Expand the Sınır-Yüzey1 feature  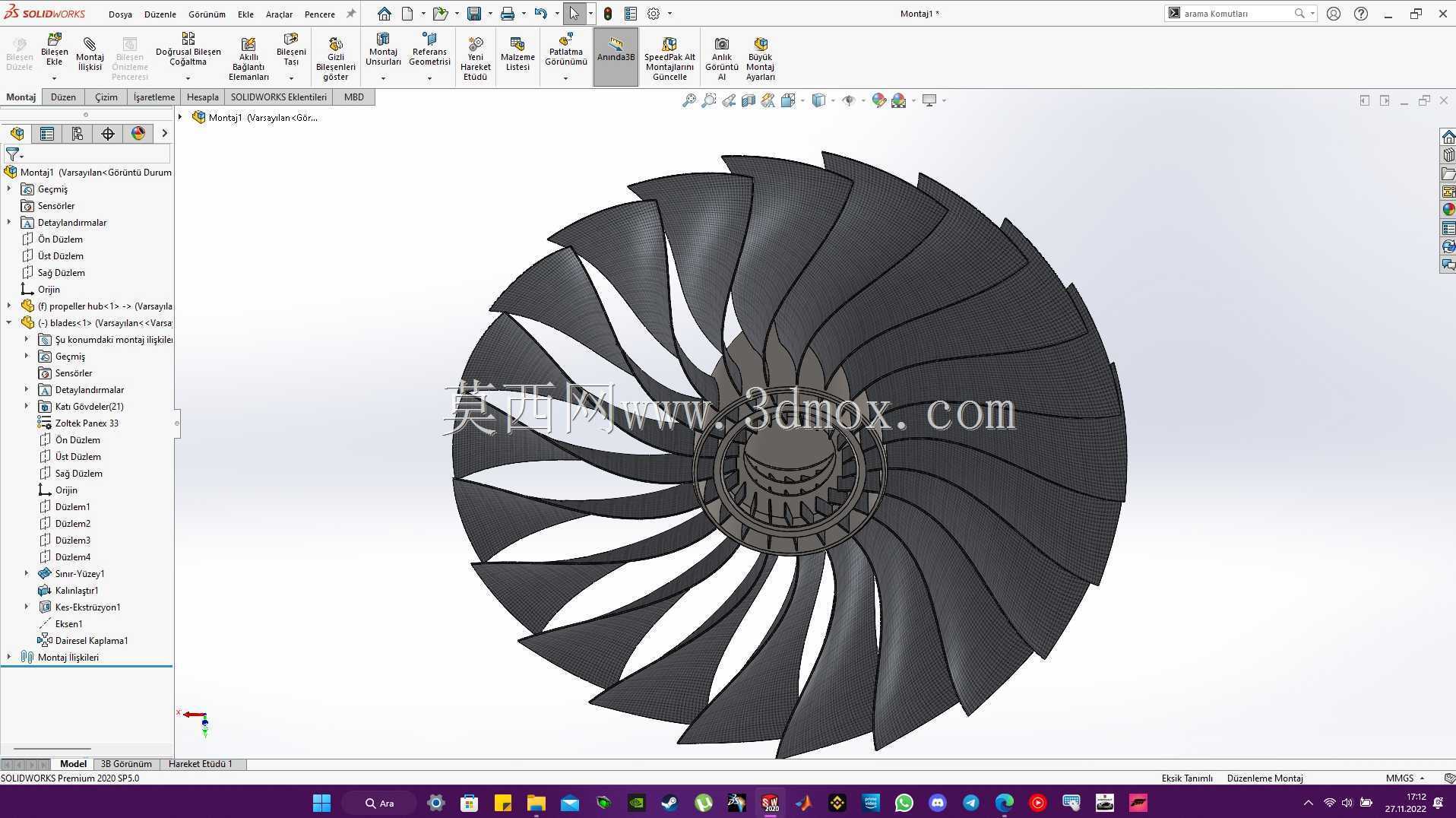click(x=27, y=574)
